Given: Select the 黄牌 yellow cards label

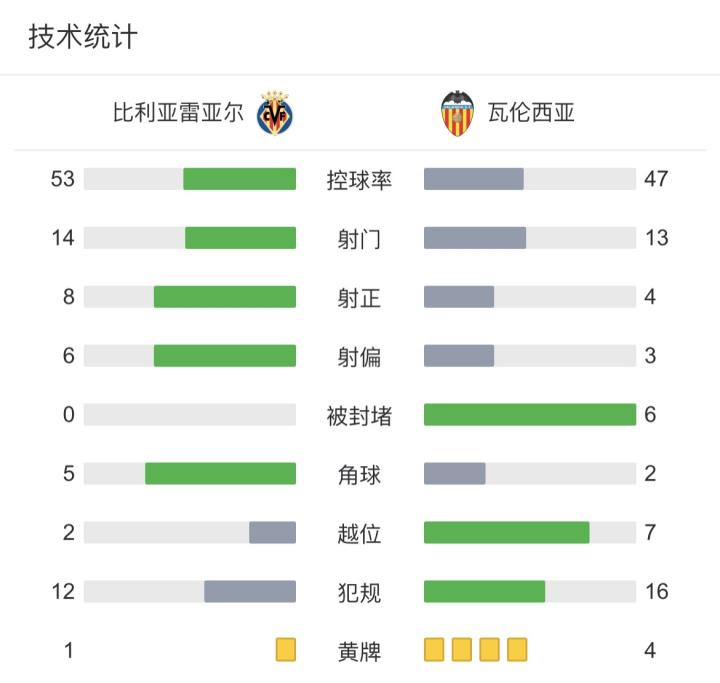Looking at the screenshot, I should [360, 651].
